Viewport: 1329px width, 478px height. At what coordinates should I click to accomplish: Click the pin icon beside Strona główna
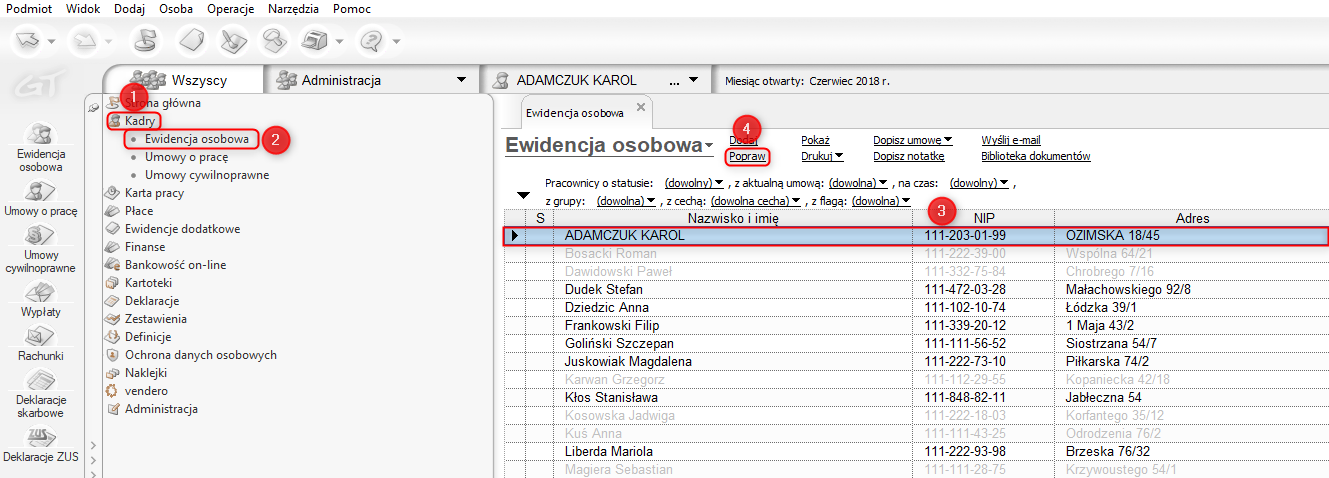[94, 105]
